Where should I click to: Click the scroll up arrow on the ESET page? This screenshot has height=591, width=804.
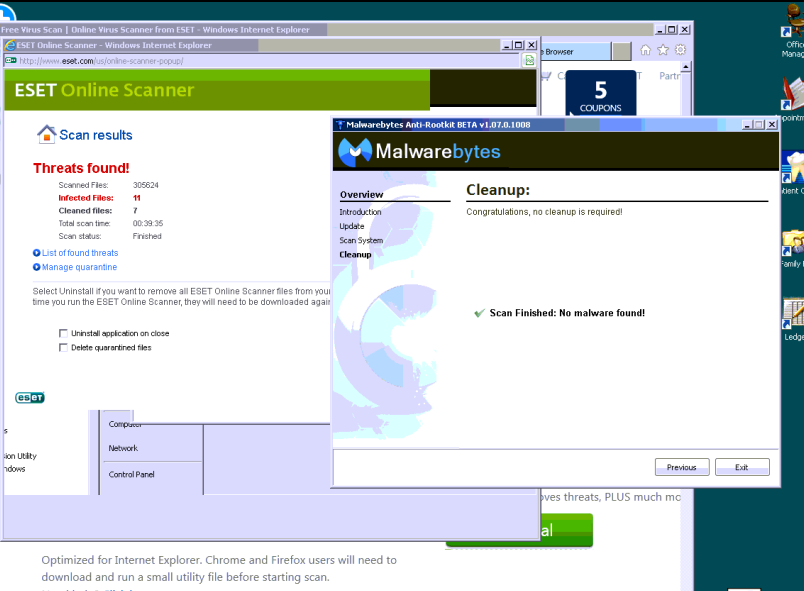pyautogui.click(x=686, y=67)
